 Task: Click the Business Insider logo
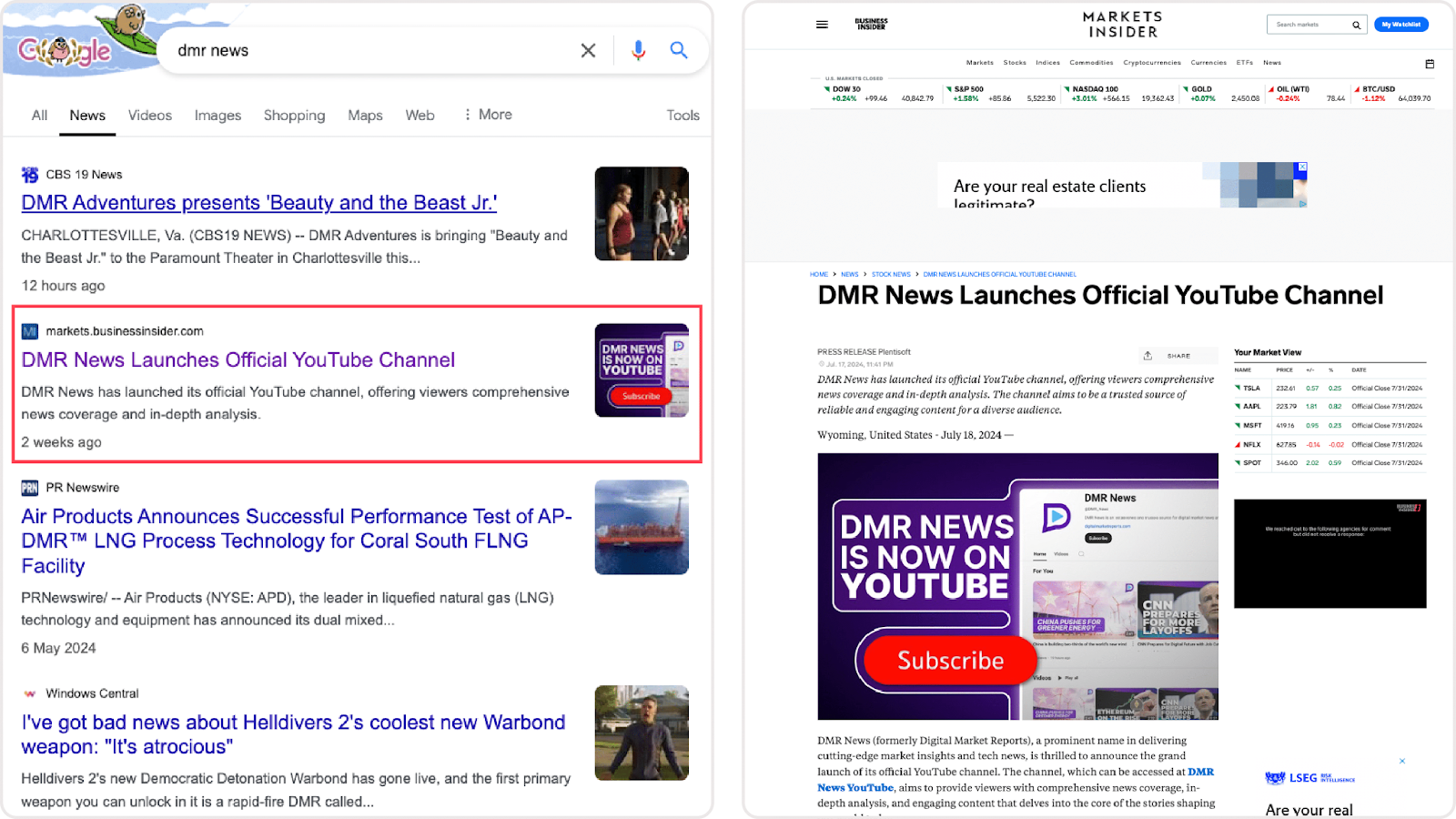(871, 25)
